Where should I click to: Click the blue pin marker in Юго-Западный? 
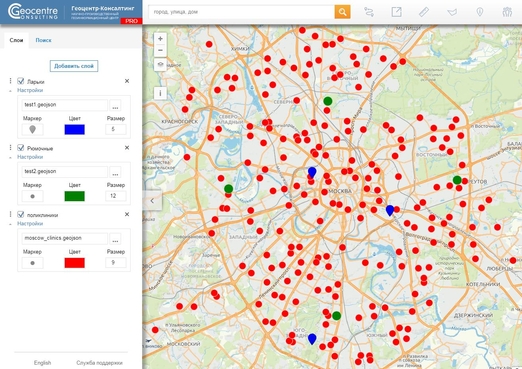[312, 339]
